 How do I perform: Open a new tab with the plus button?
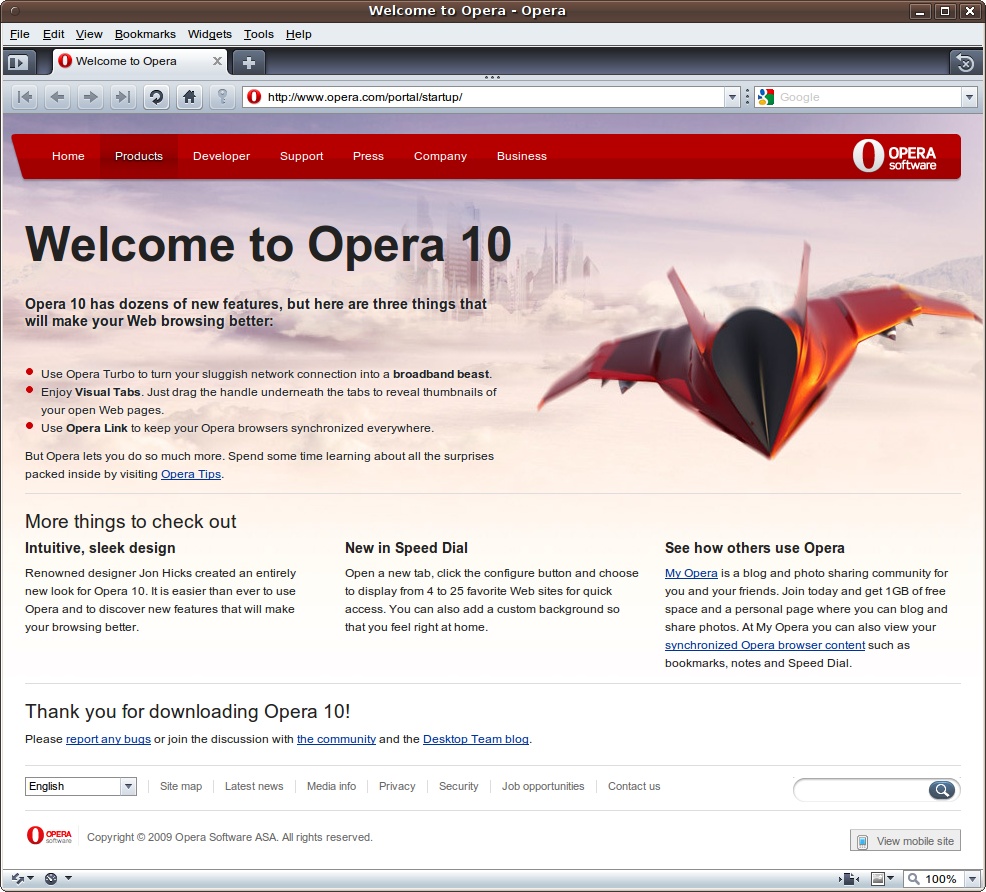point(247,61)
